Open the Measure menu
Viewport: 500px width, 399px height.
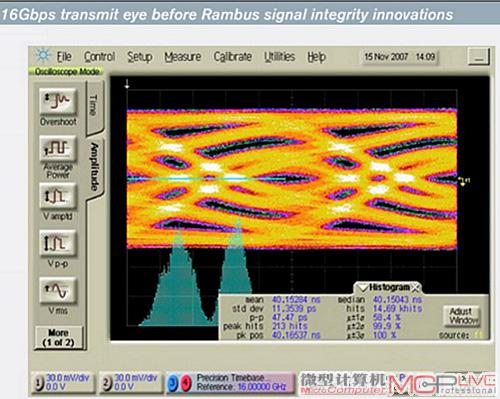coord(183,57)
